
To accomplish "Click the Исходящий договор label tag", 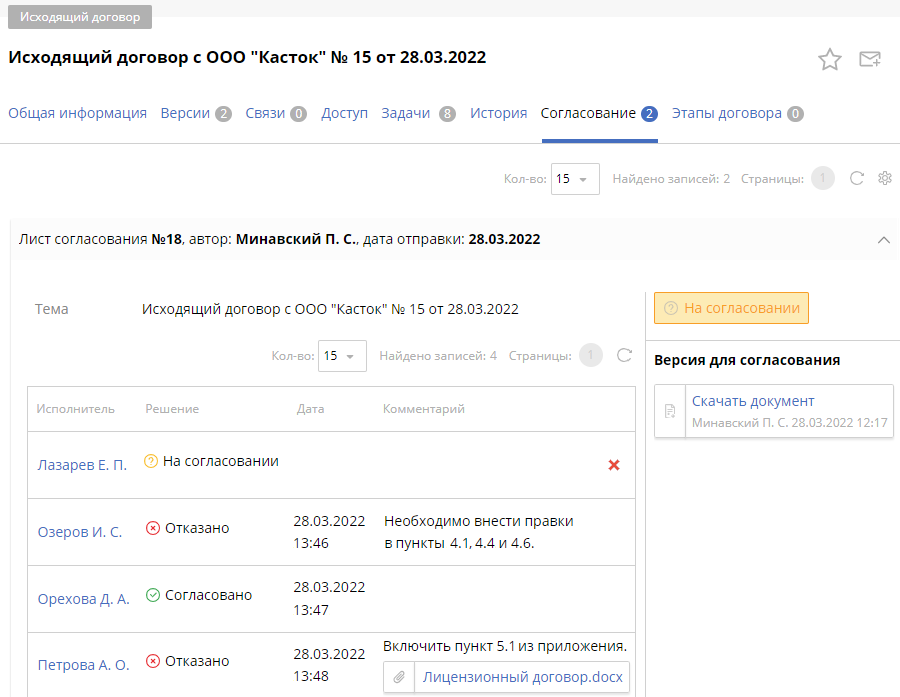I will pos(80,17).
